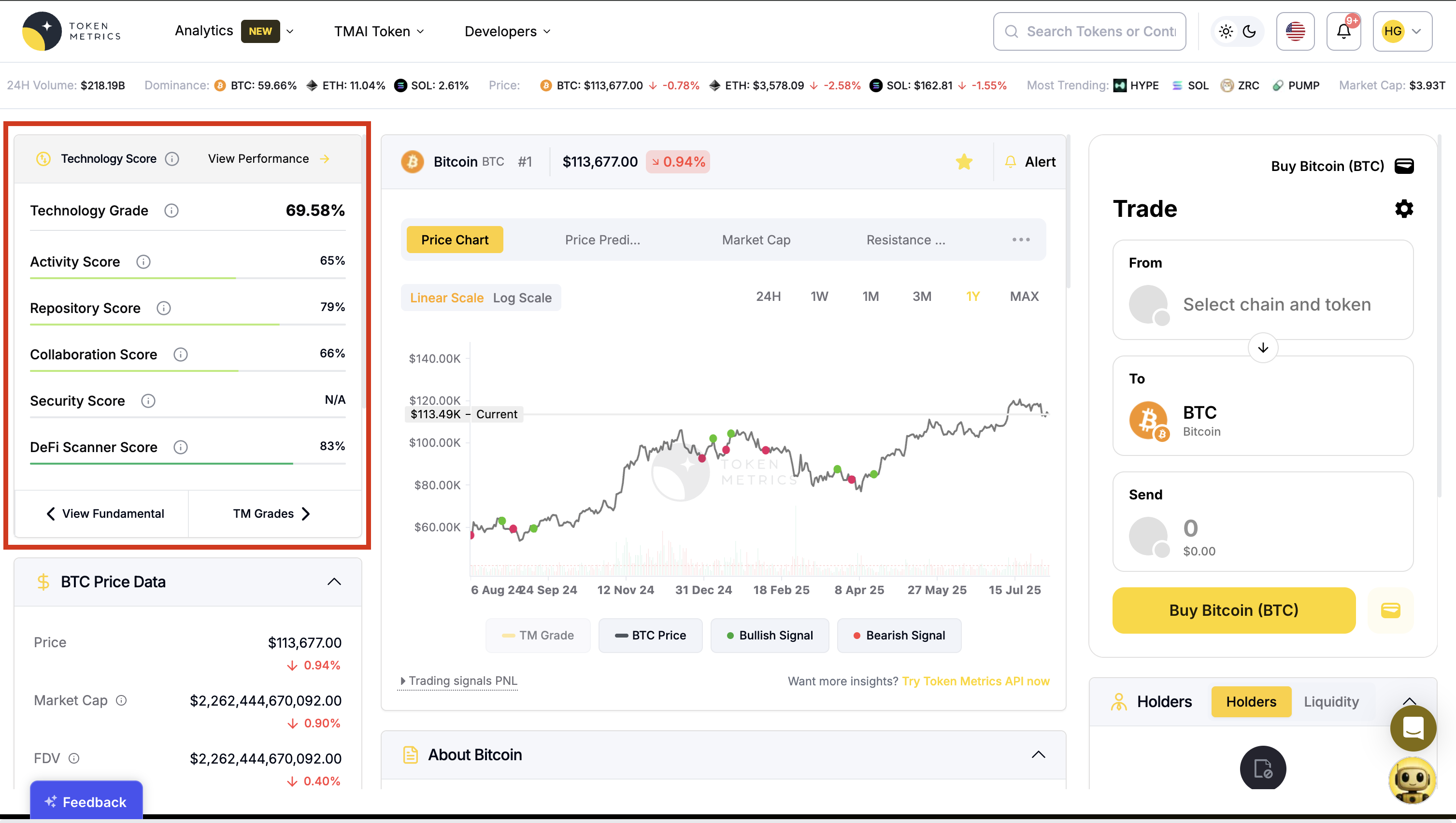Open the robot assistant avatar

click(1412, 780)
